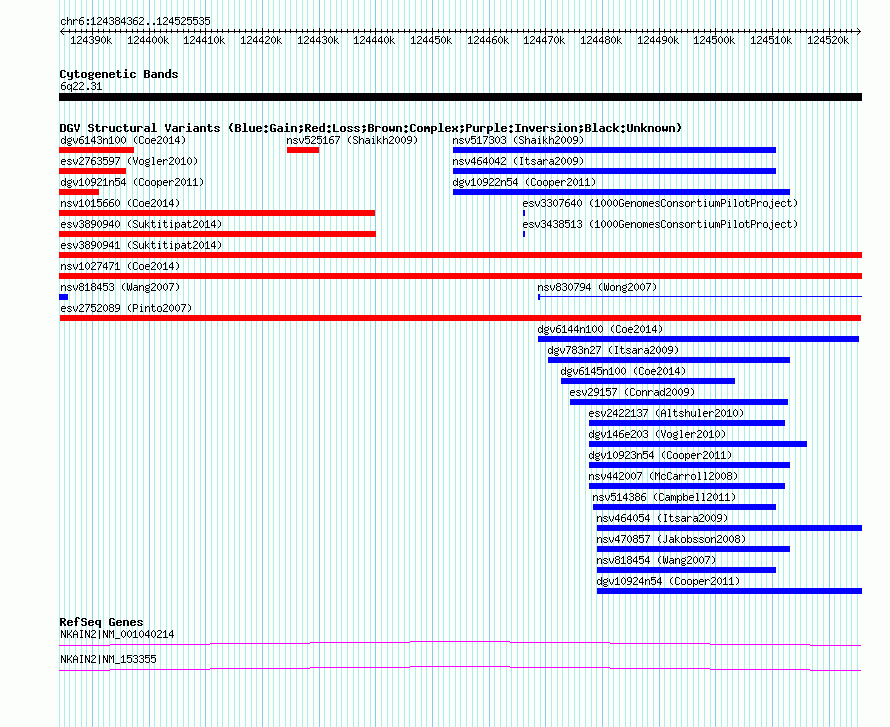Image resolution: width=890 pixels, height=727 pixels.
Task: Open dgv783n27 (Itsara2009) variant
Action: pyautogui.click(x=614, y=350)
